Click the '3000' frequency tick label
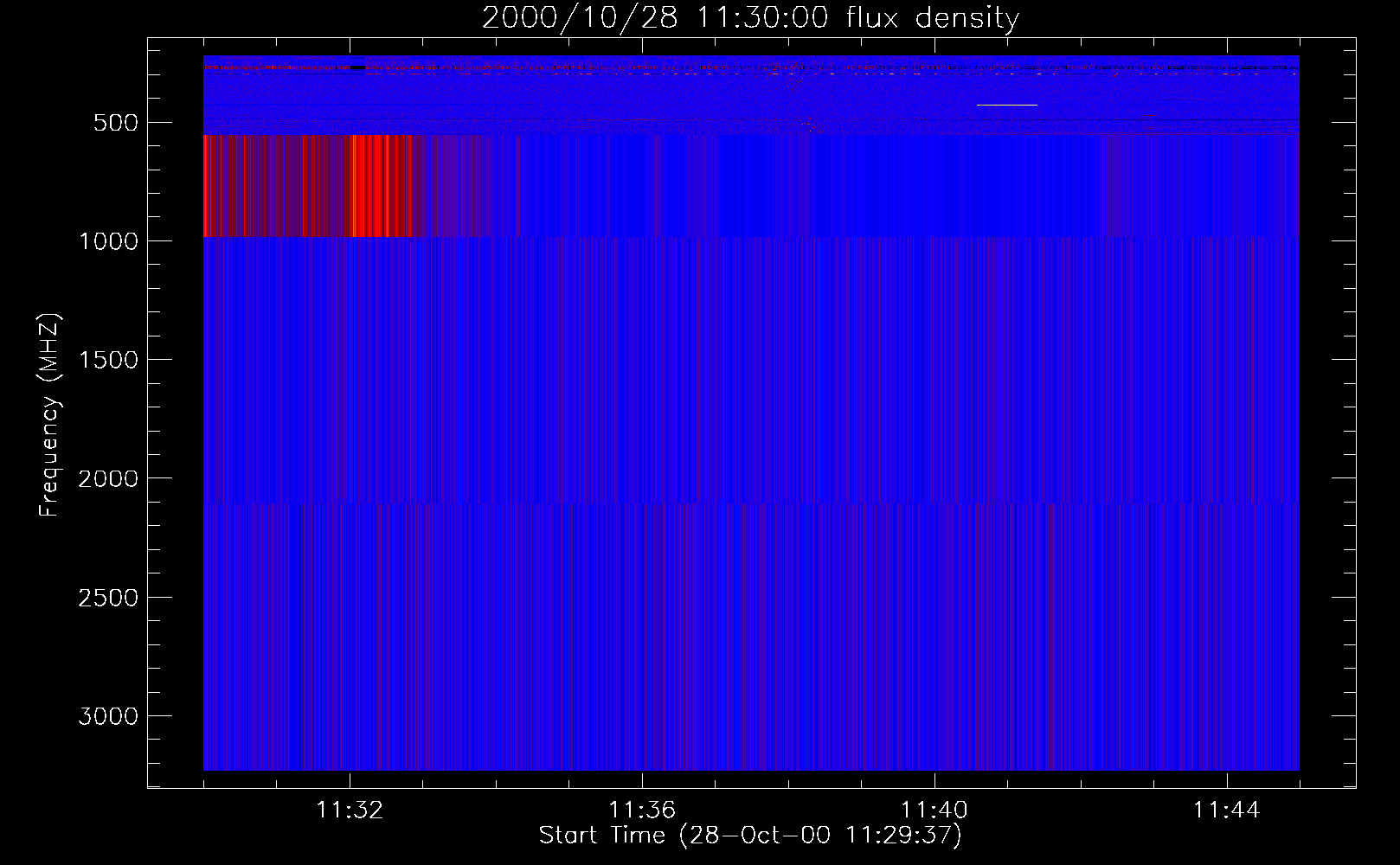Screen dimensions: 1400x865 pyautogui.click(x=108, y=716)
